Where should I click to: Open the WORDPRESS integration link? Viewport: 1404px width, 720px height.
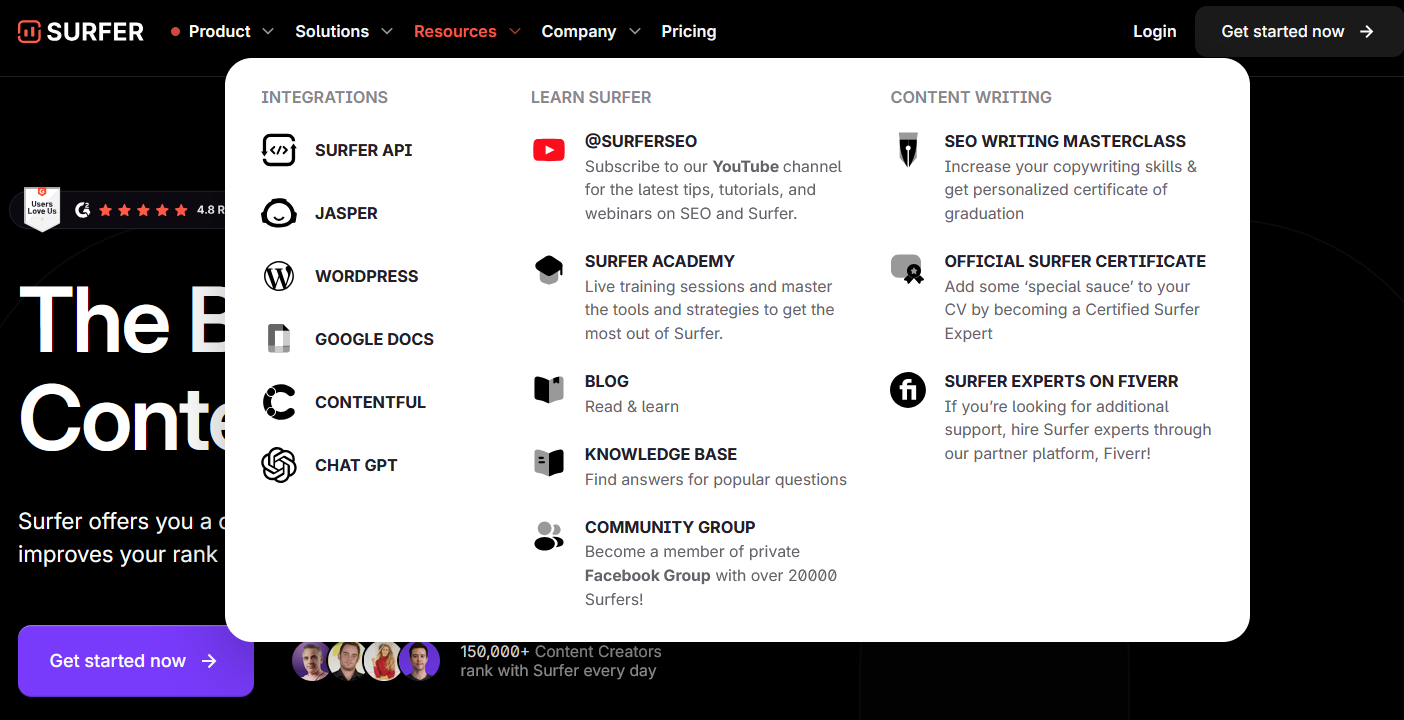click(x=367, y=276)
